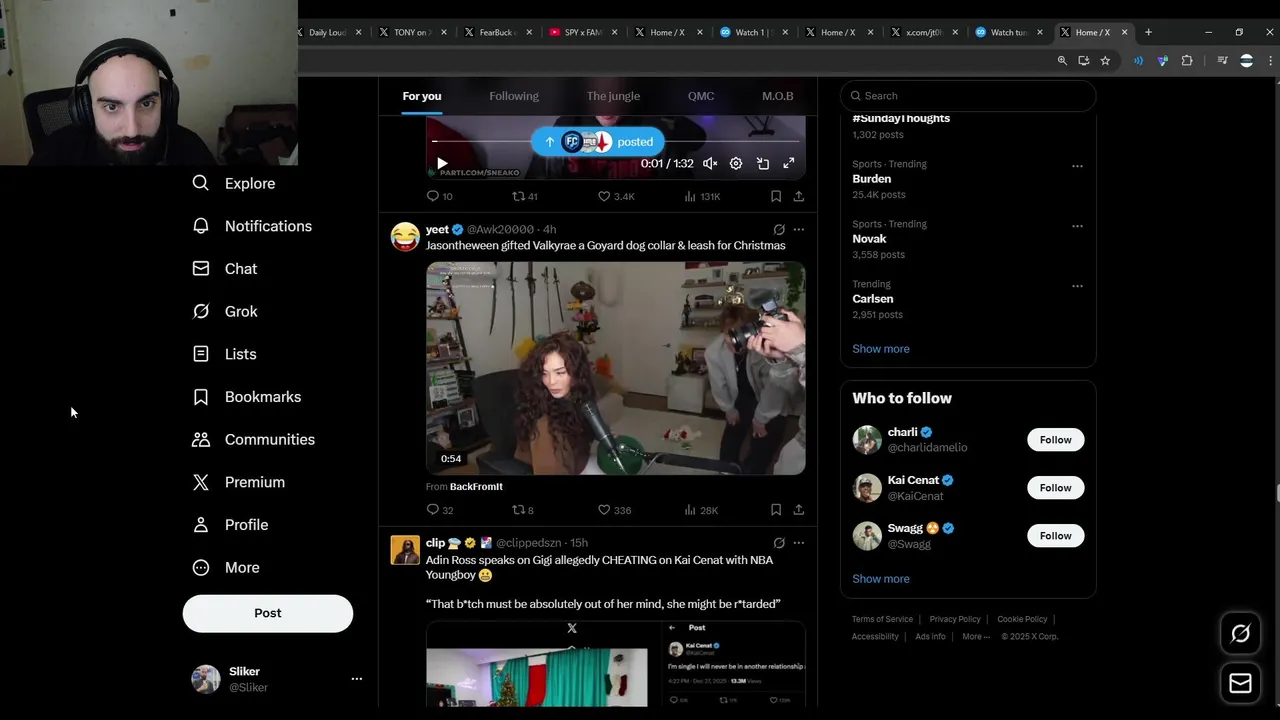Image resolution: width=1280 pixels, height=720 pixels.
Task: Reply to the top post with 10 replies
Action: pyautogui.click(x=440, y=197)
